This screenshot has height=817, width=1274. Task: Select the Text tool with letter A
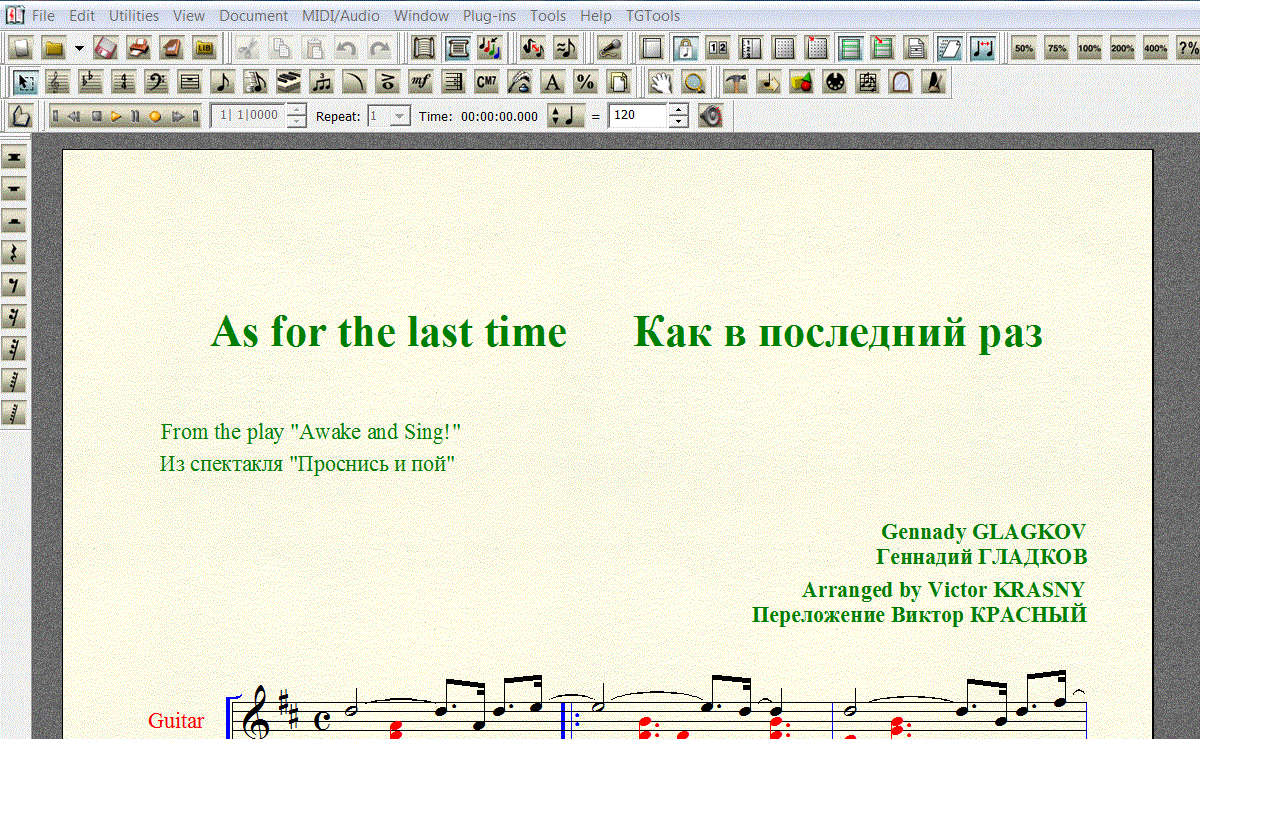[552, 82]
